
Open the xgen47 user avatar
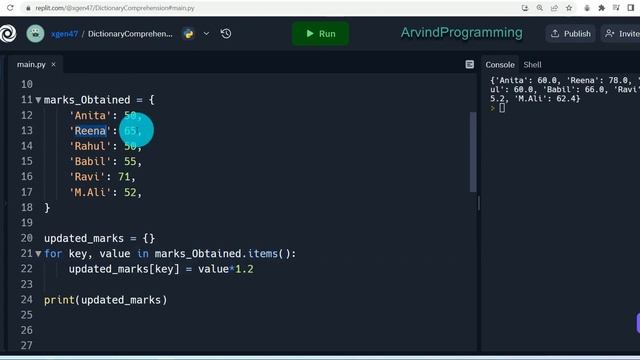[x=36, y=33]
